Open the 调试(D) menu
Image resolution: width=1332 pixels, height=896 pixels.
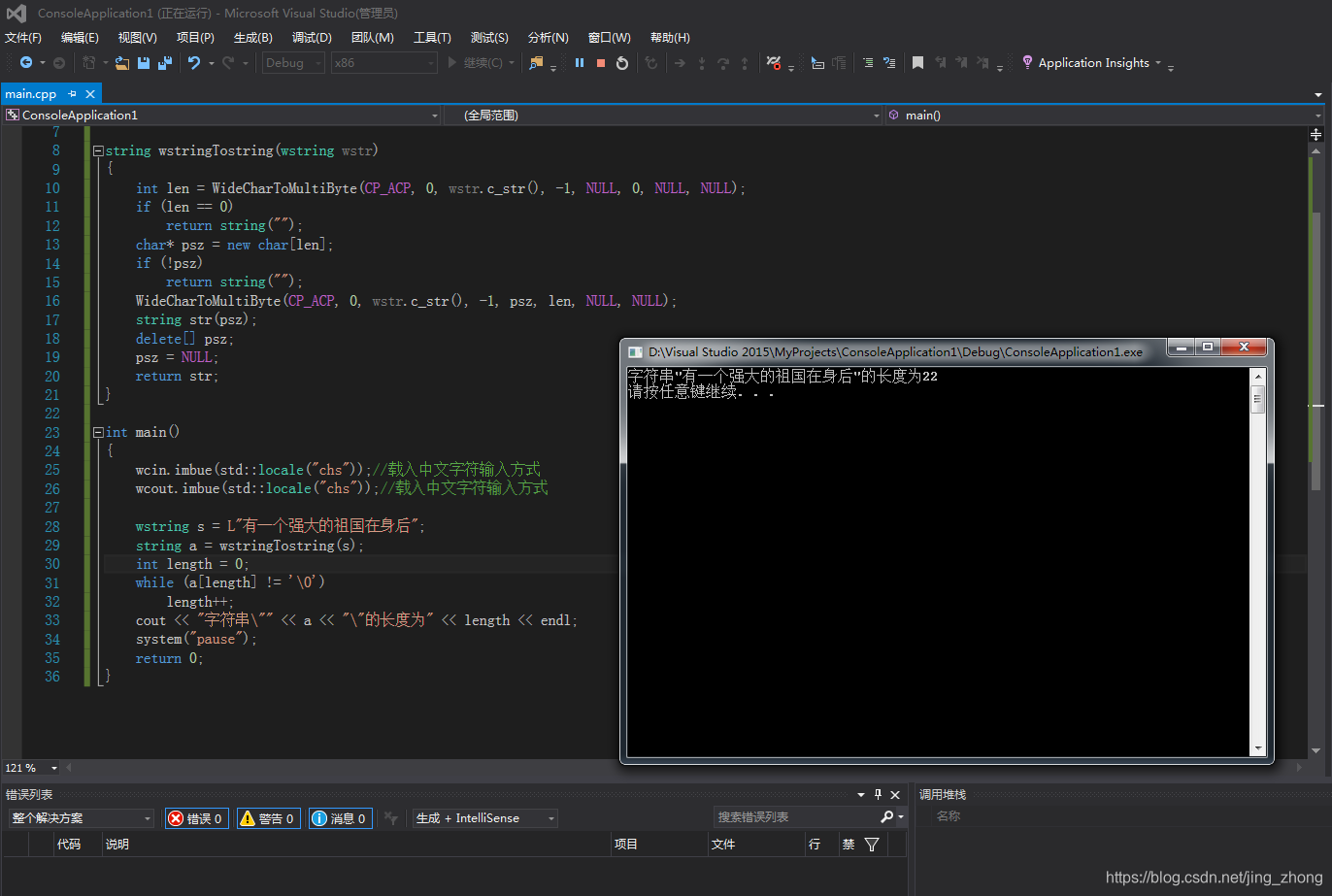click(311, 37)
